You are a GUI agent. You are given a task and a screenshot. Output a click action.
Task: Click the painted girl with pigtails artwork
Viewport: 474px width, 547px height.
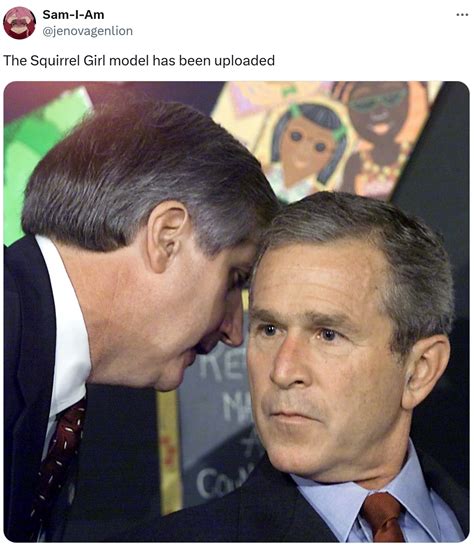pyautogui.click(x=307, y=150)
